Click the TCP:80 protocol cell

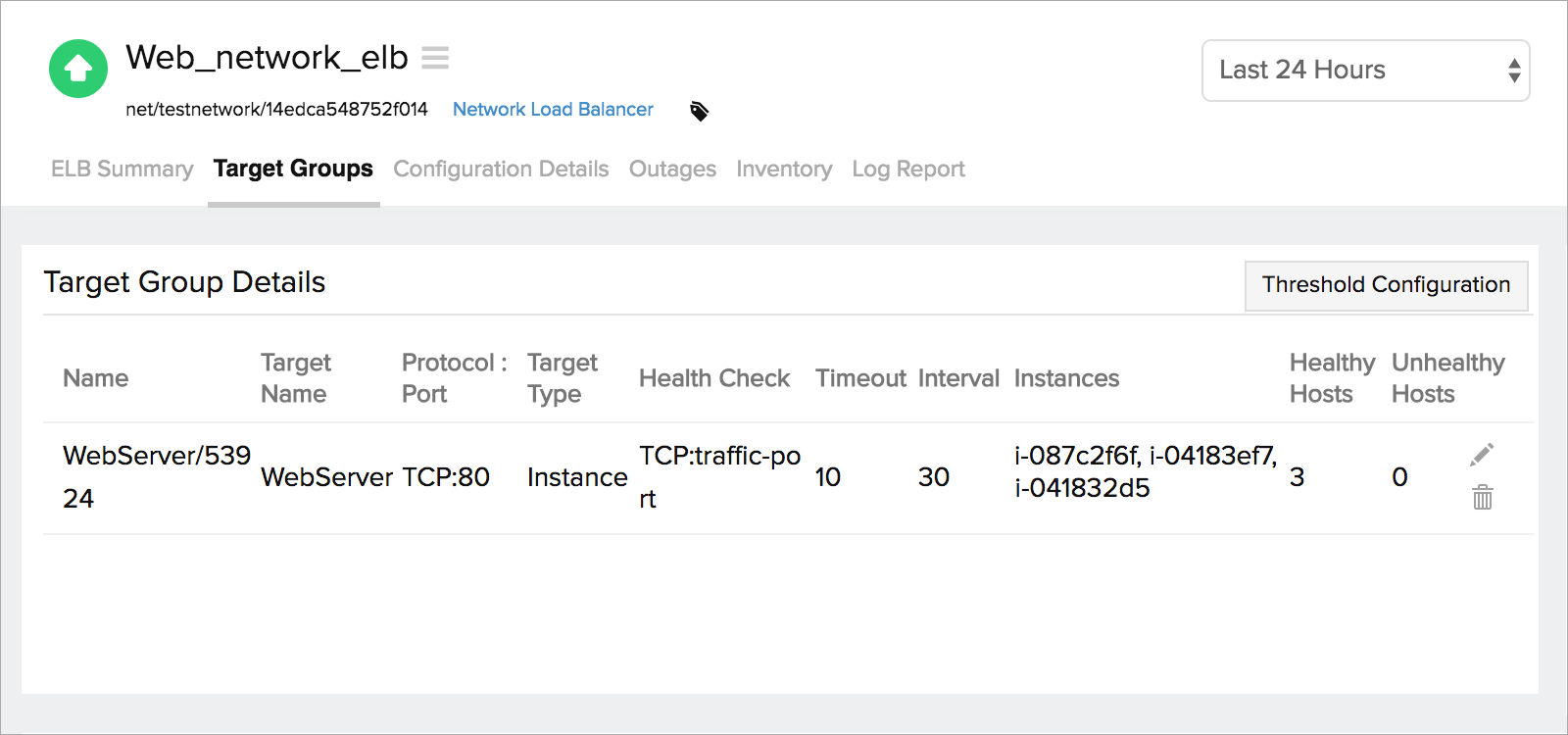point(446,477)
